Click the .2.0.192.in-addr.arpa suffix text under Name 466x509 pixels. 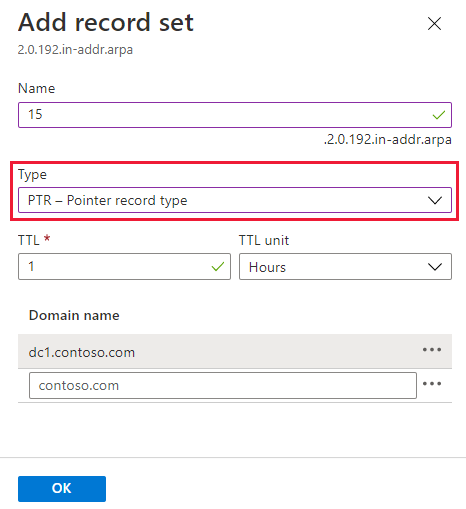pyautogui.click(x=388, y=139)
